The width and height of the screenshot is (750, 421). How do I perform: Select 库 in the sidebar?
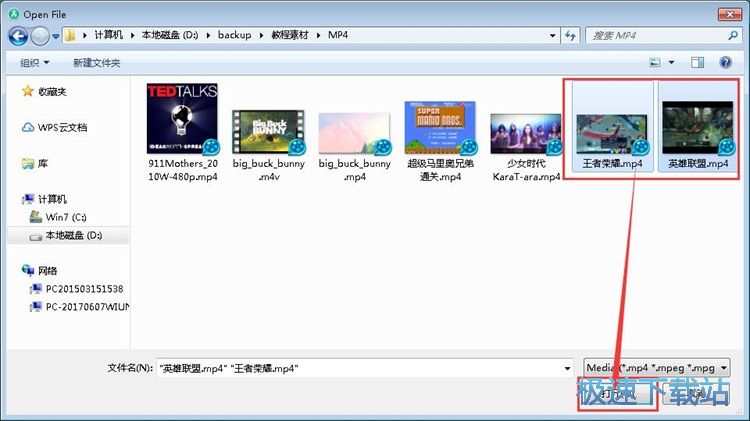click(x=43, y=163)
